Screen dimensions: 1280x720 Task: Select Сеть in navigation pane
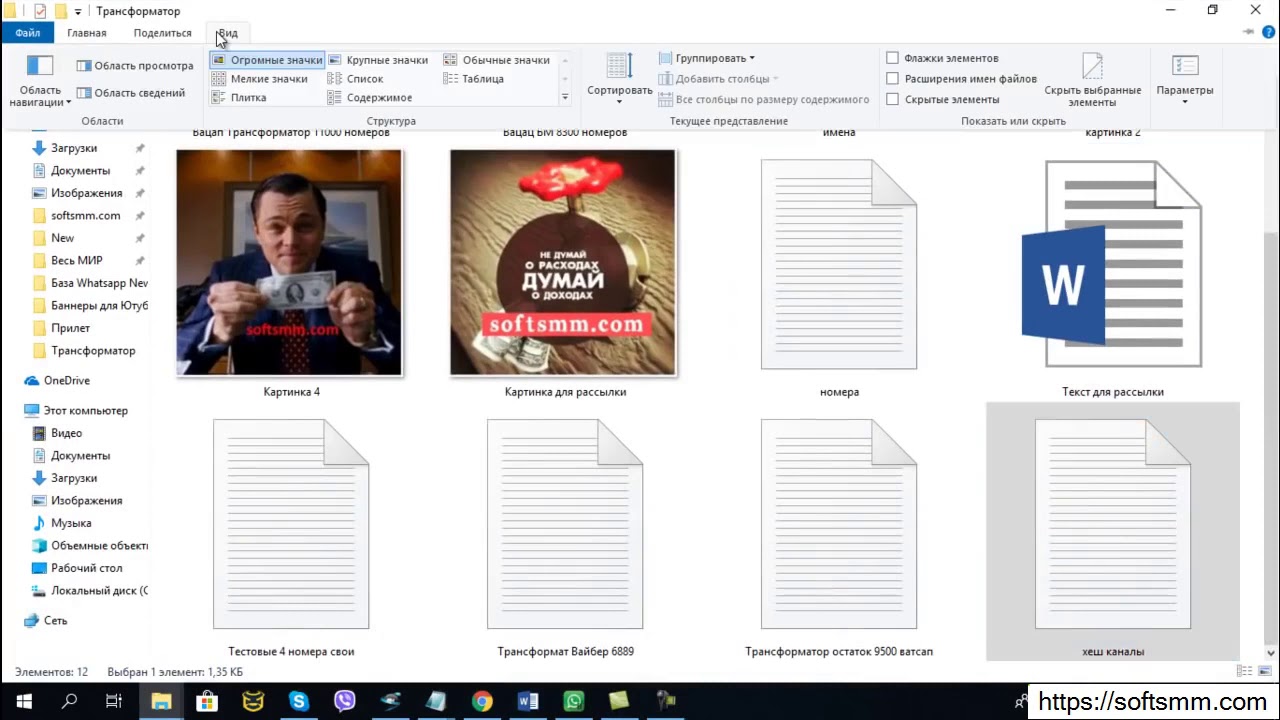point(55,621)
